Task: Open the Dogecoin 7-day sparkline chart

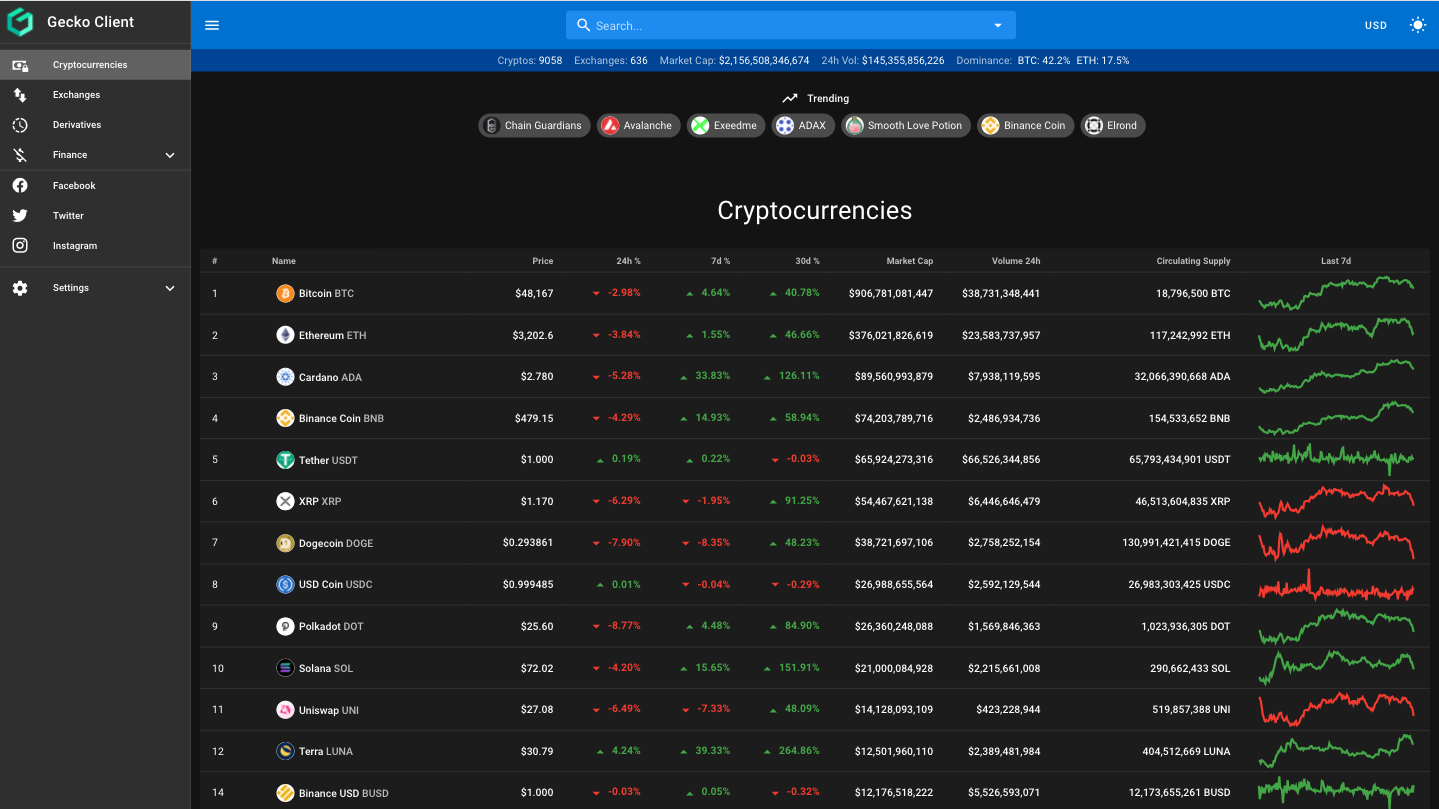Action: point(1336,543)
